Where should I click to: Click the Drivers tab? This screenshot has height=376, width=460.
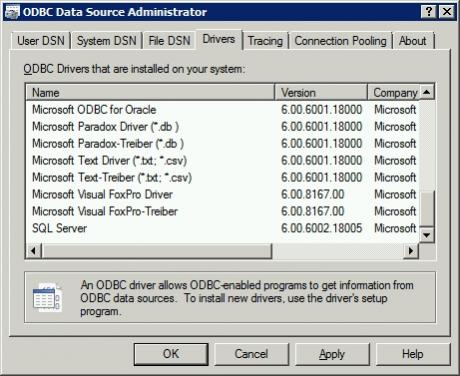click(219, 39)
